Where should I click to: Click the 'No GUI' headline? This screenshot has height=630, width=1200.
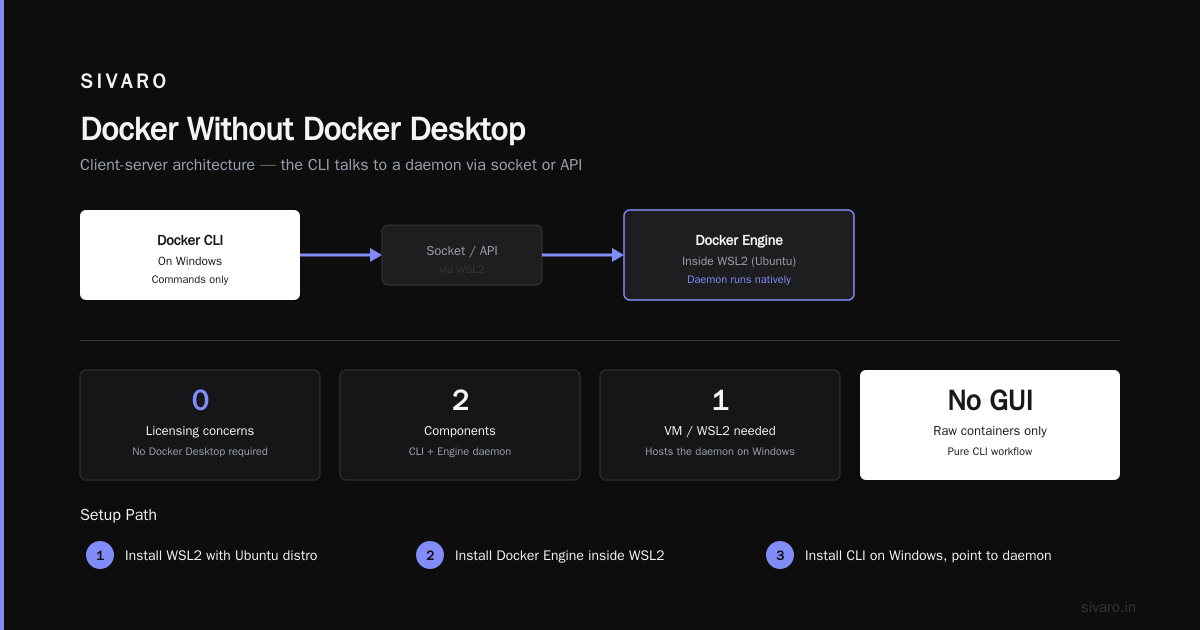990,400
